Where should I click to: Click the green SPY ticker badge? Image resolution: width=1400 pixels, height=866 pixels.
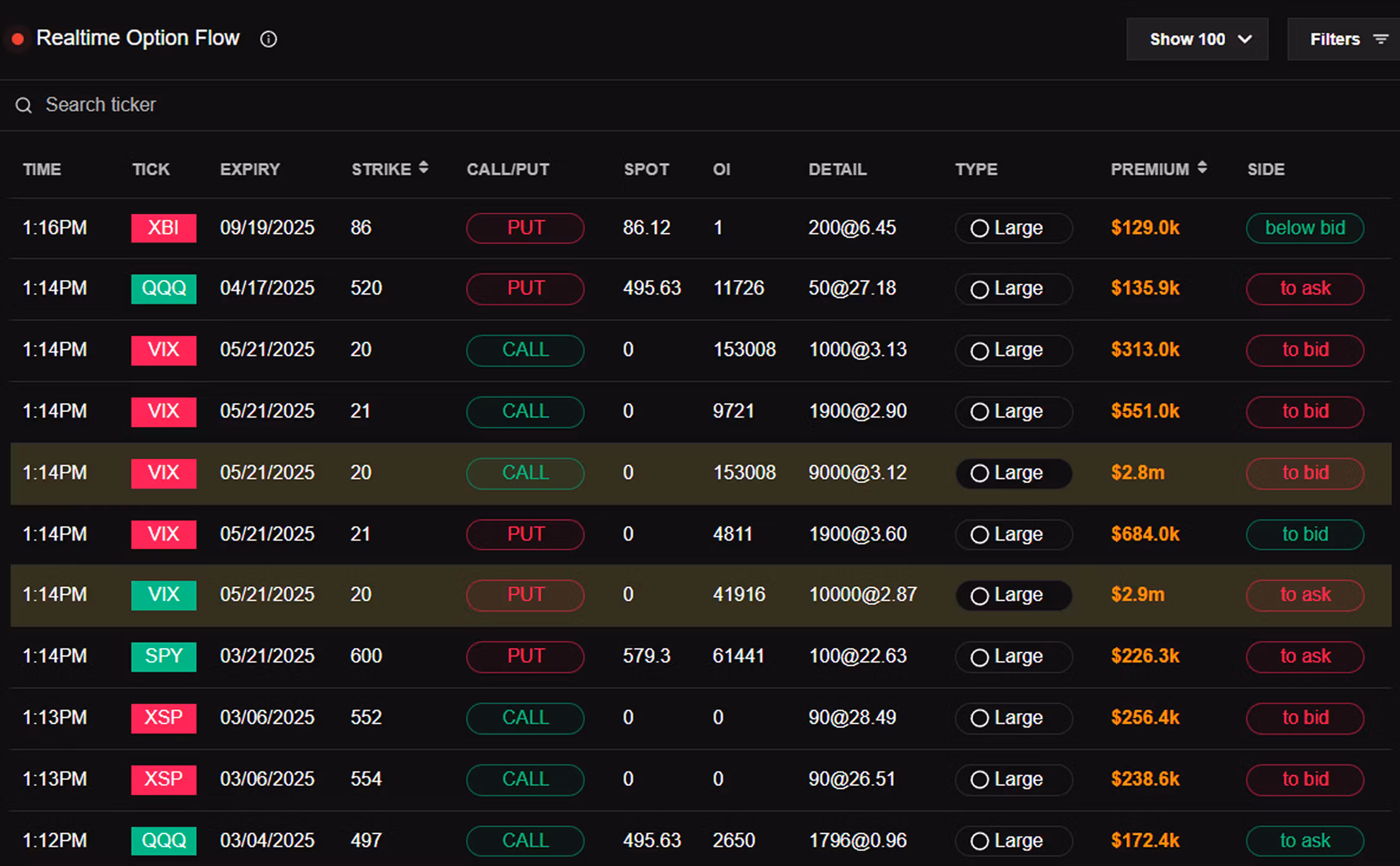pyautogui.click(x=163, y=656)
